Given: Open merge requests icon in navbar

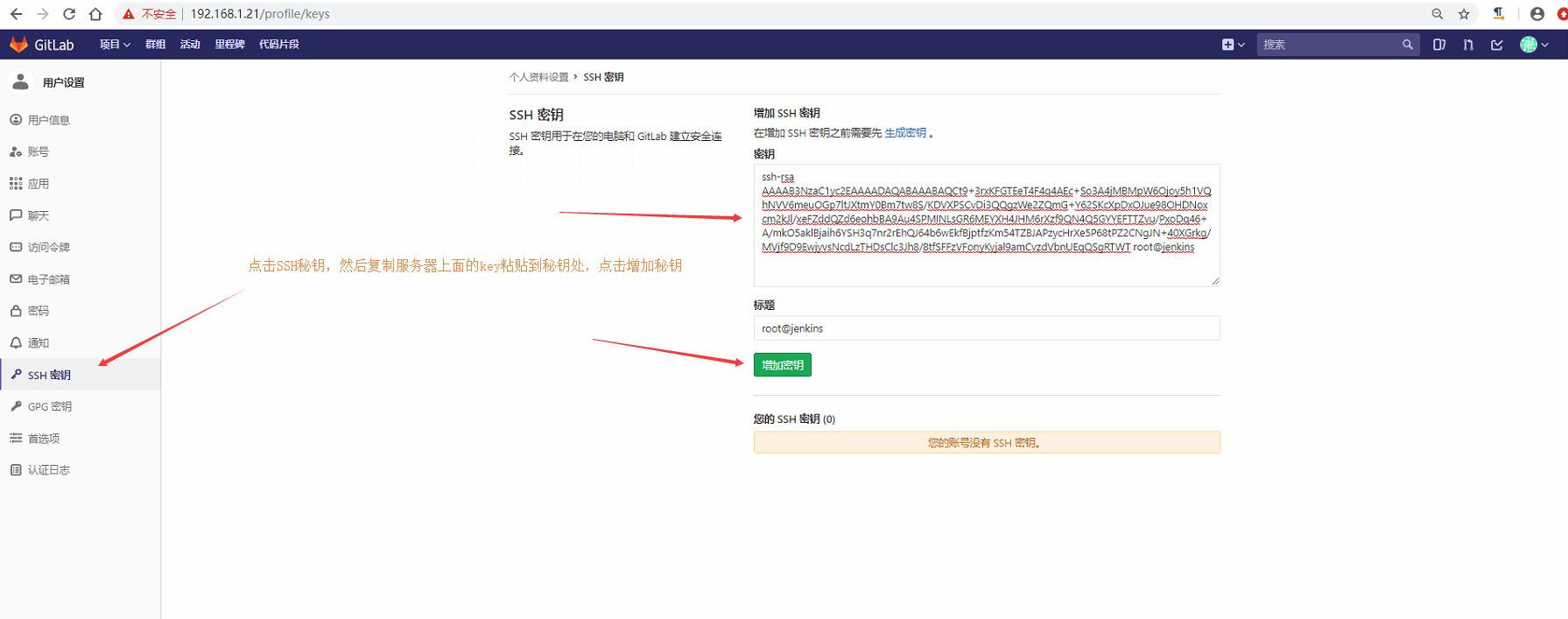Looking at the screenshot, I should pos(1468,45).
